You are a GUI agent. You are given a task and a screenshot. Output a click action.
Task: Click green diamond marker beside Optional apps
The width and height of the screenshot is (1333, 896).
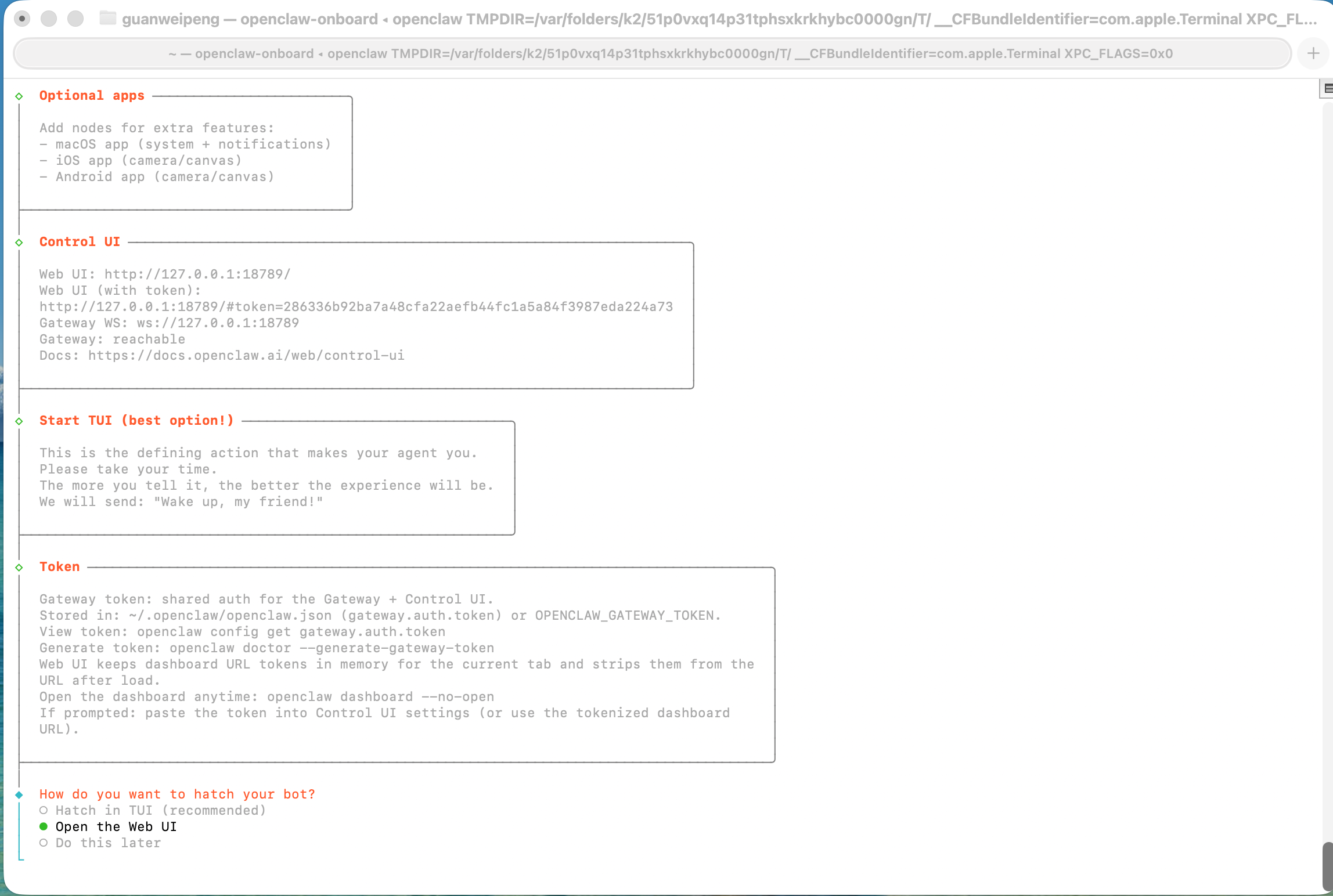(19, 96)
